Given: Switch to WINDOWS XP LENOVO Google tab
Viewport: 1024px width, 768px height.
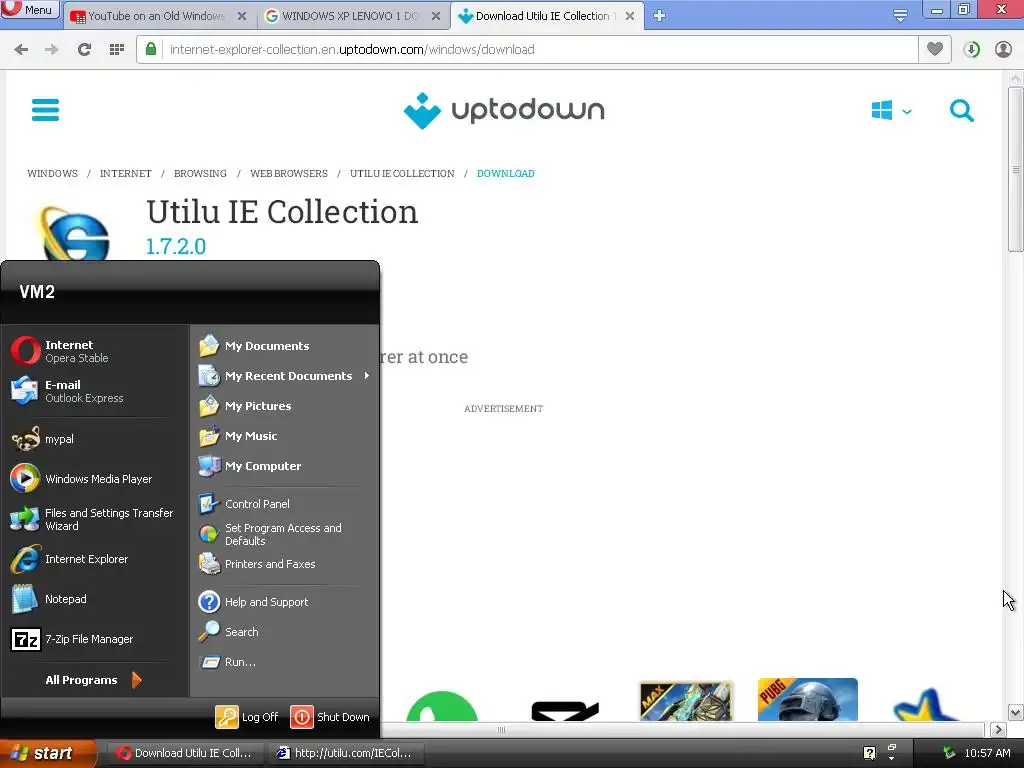Looking at the screenshot, I should click(x=349, y=16).
